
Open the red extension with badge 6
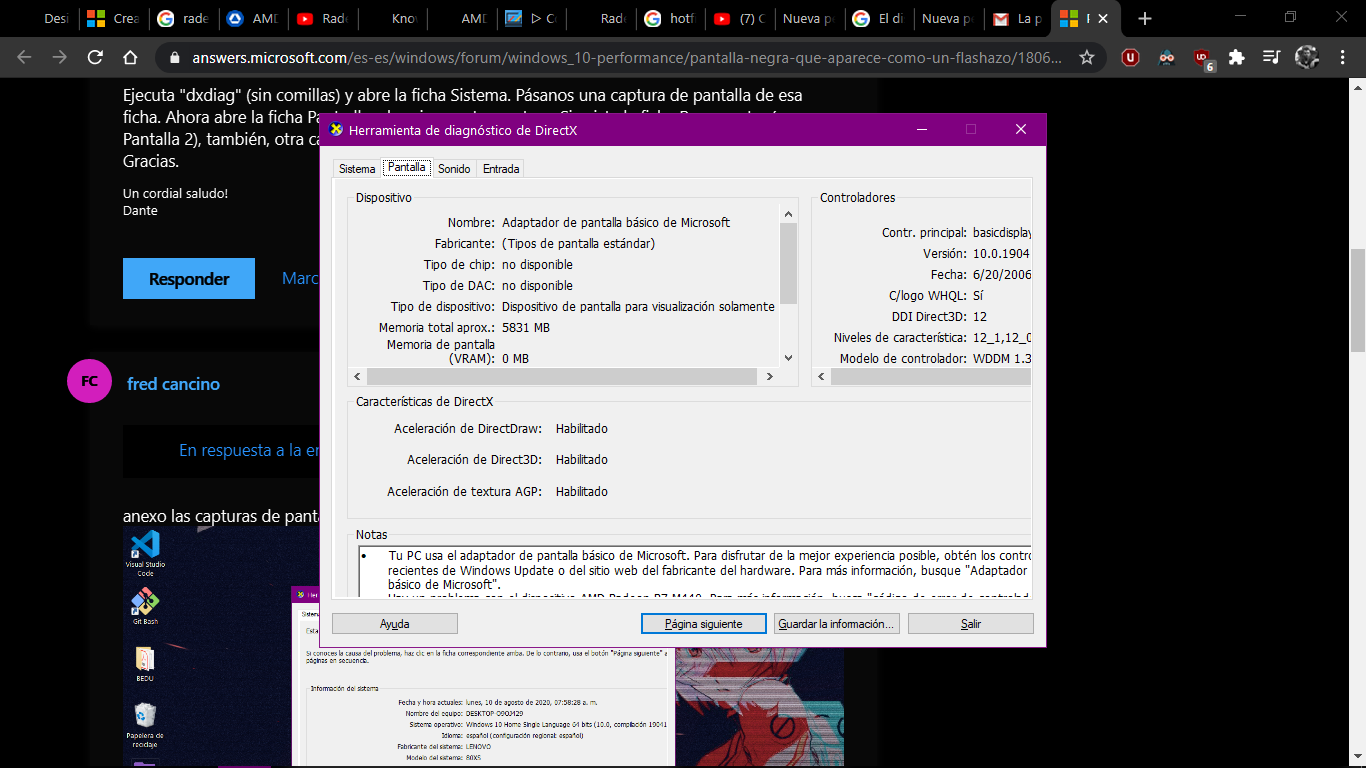point(1203,59)
